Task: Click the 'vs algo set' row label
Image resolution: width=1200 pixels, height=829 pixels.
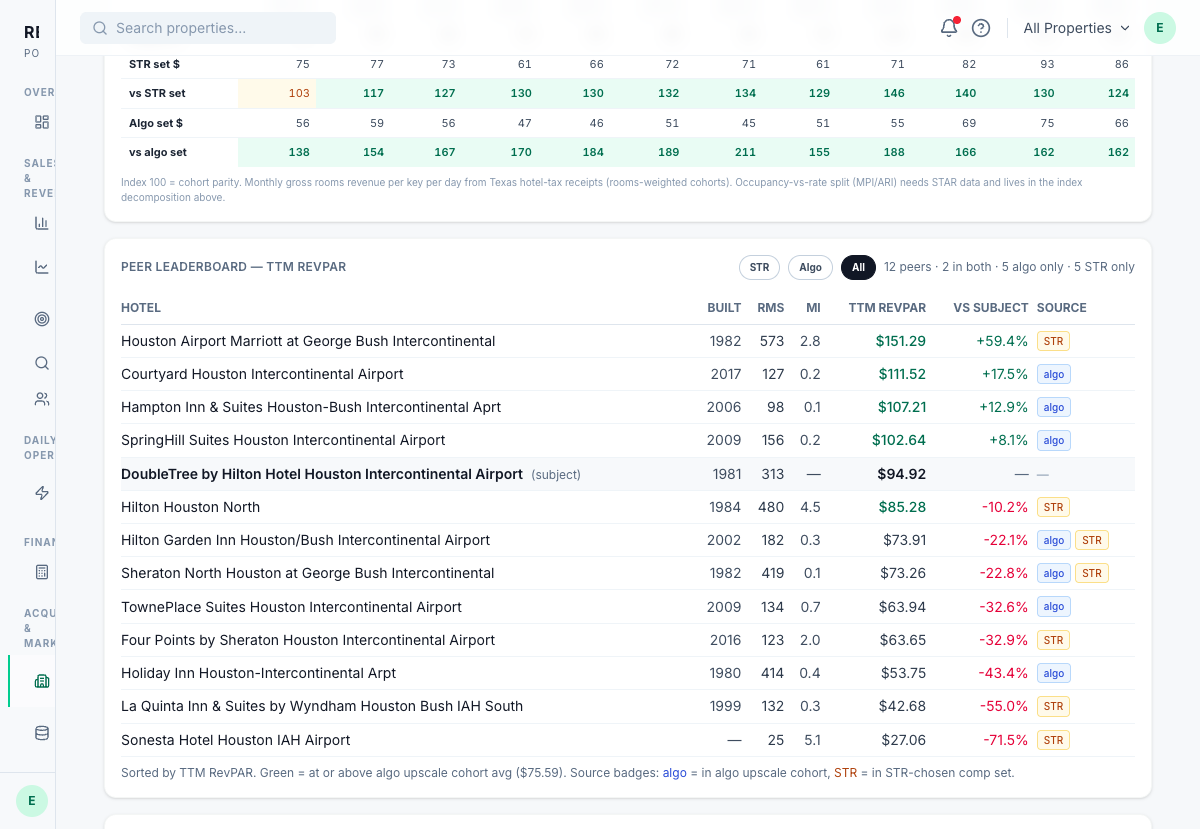Action: pos(158,152)
